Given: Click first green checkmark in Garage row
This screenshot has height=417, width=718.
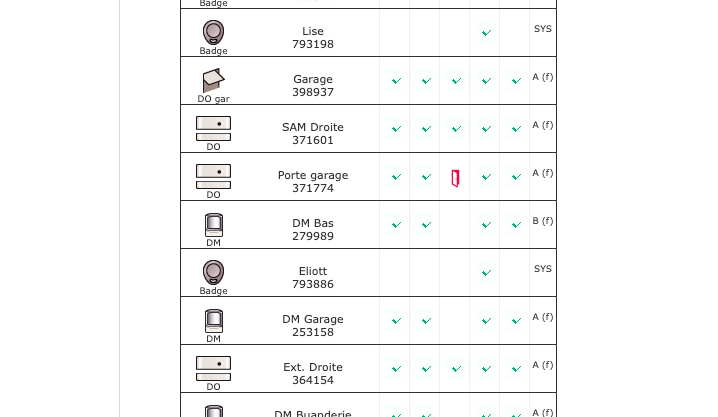Looking at the screenshot, I should point(396,81).
